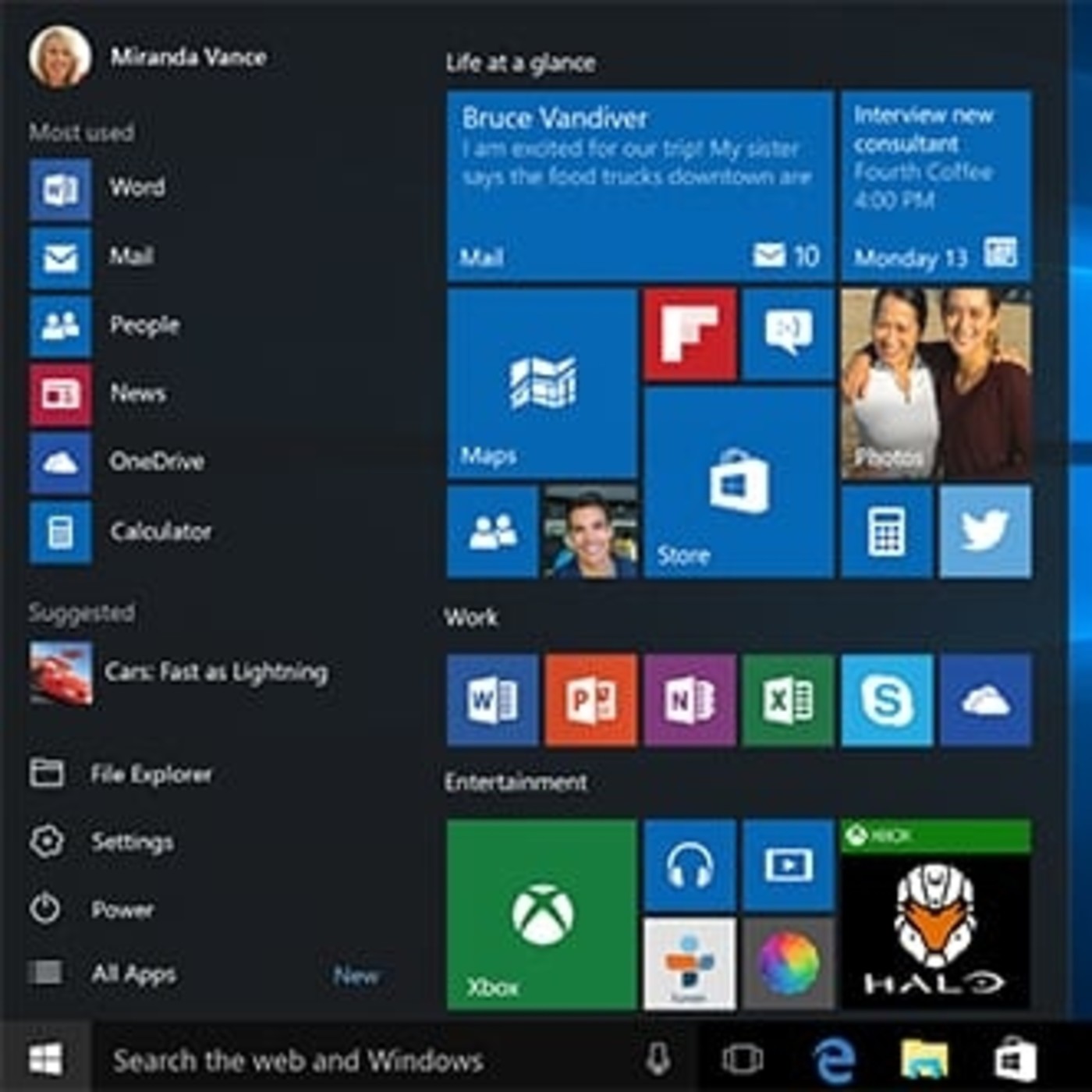The image size is (1092, 1092).
Task: Open the Maps tile
Action: 542,383
